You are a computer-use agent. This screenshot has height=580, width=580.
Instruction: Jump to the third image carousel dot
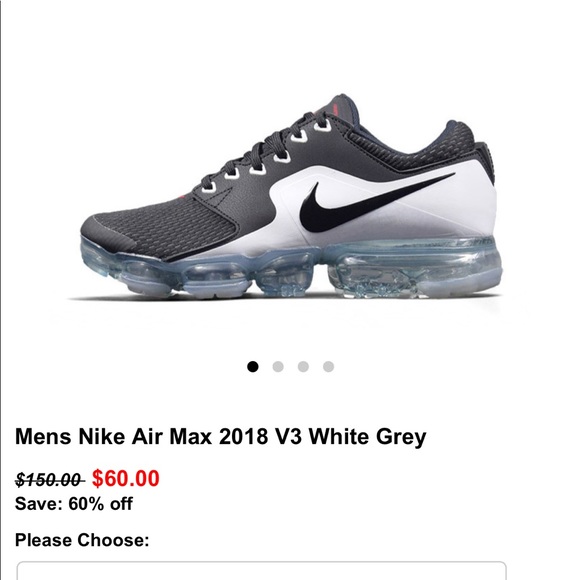click(x=303, y=367)
